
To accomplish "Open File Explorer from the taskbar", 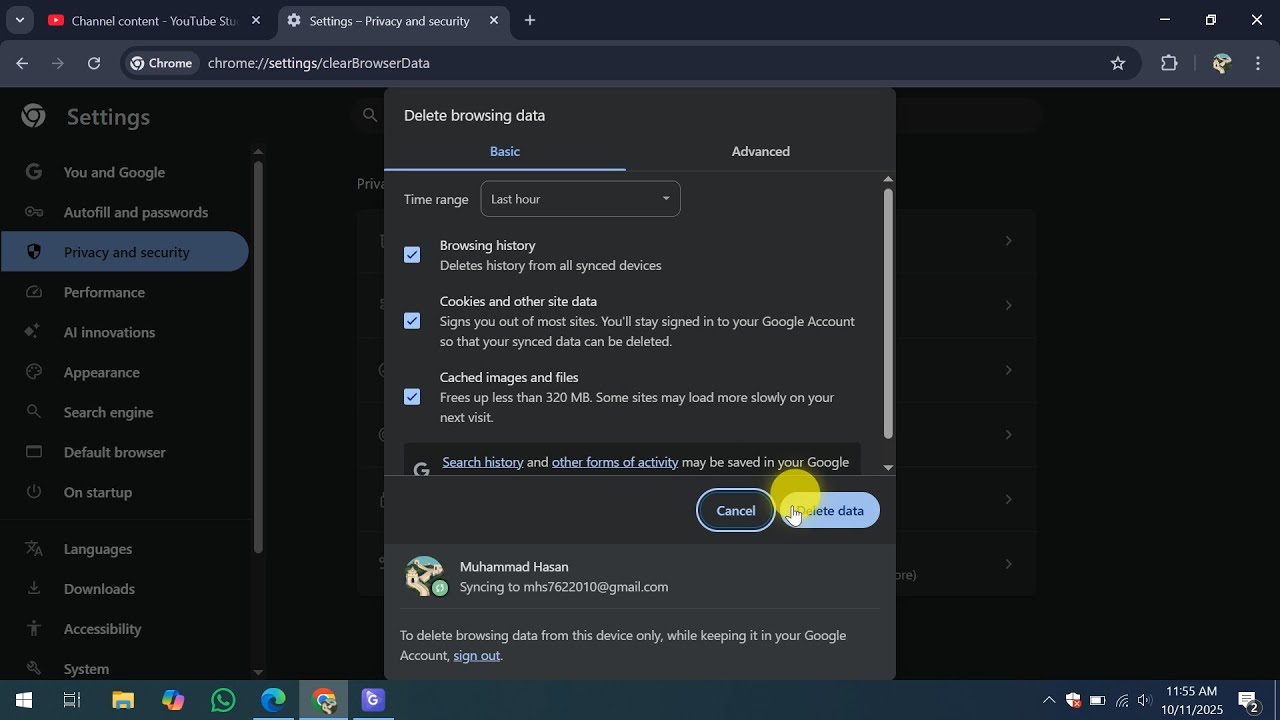I will [x=122, y=700].
